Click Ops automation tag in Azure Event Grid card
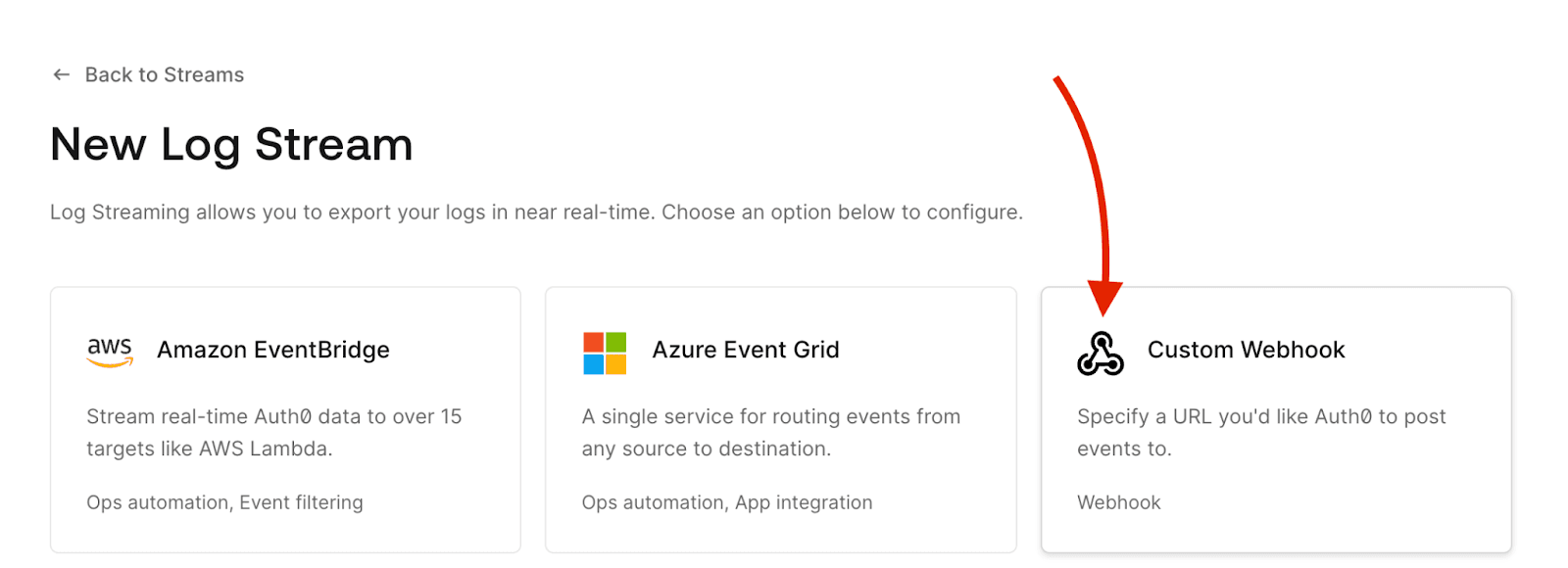Image resolution: width=1568 pixels, height=568 pixels. tap(653, 502)
